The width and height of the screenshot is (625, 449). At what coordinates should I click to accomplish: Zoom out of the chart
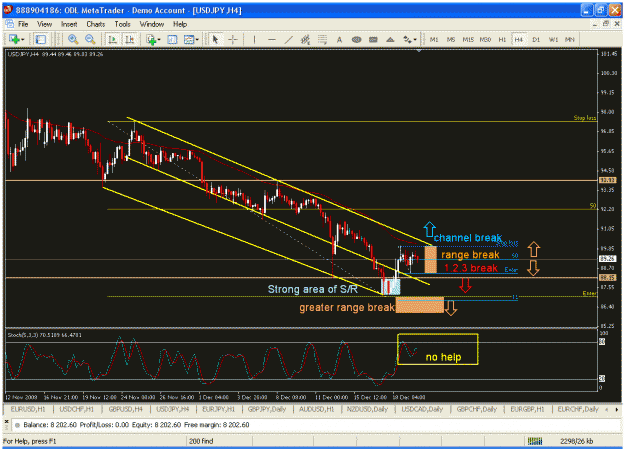pos(90,39)
